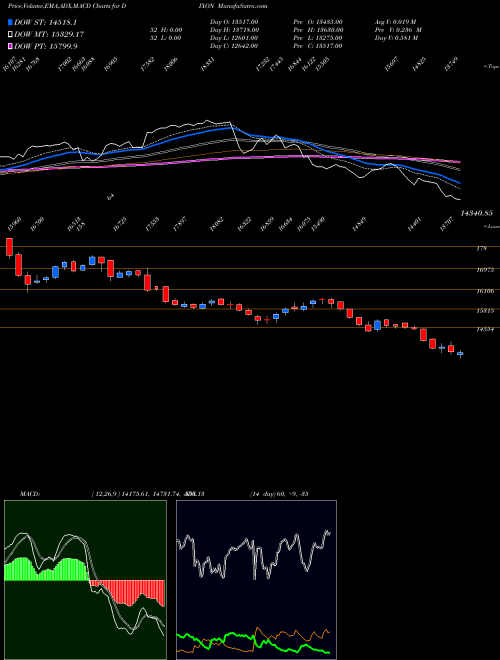Select the 'DOW ST: 14518.1' label

(45, 22)
